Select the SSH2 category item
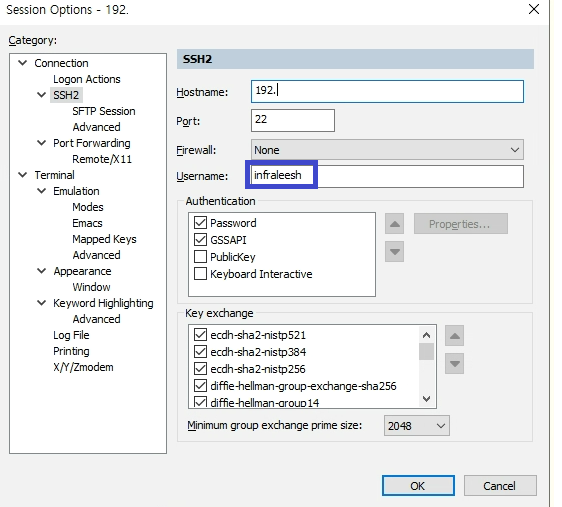562x507 pixels. pyautogui.click(x=66, y=95)
